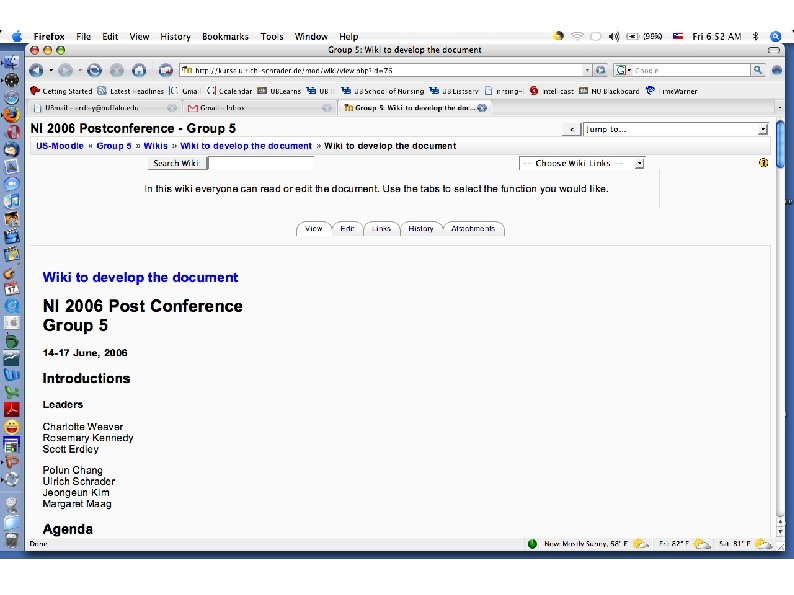This screenshot has width=794, height=595.
Task: Open the Jump to... dropdown
Action: coord(676,129)
